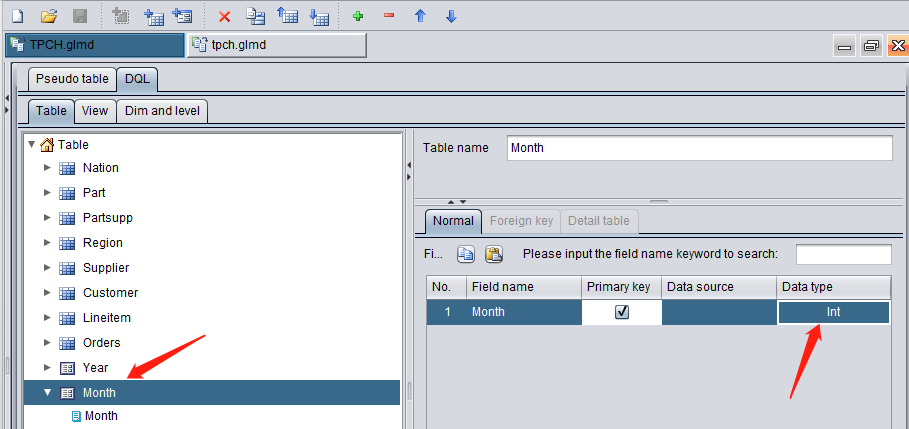Click the disabled Foreign key tab
This screenshot has height=429, width=909.
point(521,221)
